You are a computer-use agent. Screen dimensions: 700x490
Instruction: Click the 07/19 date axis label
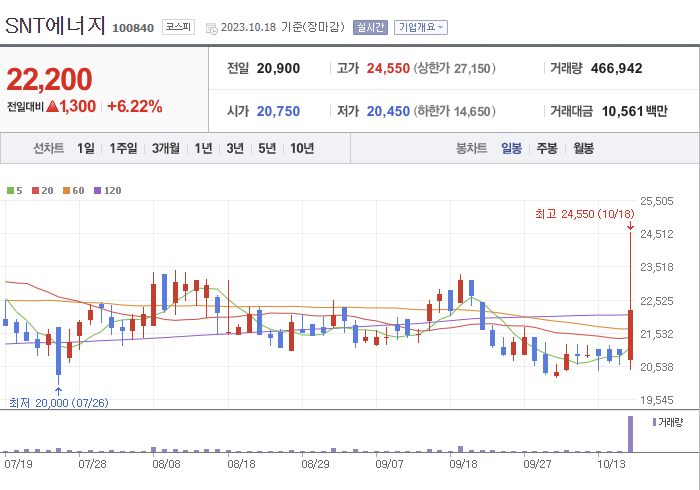click(18, 464)
